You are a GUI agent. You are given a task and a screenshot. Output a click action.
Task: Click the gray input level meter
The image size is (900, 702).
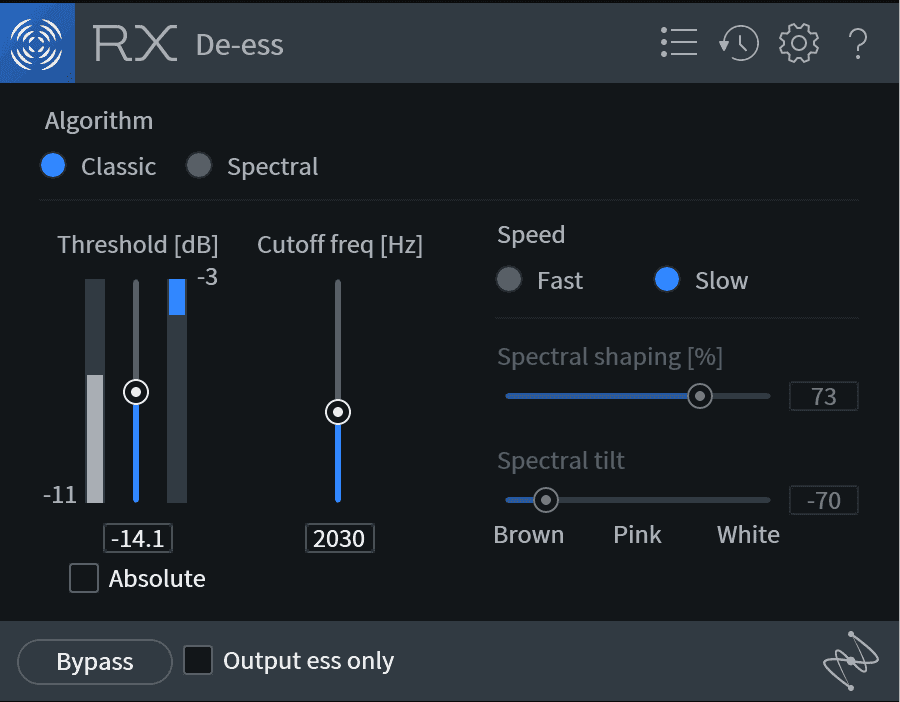click(95, 391)
